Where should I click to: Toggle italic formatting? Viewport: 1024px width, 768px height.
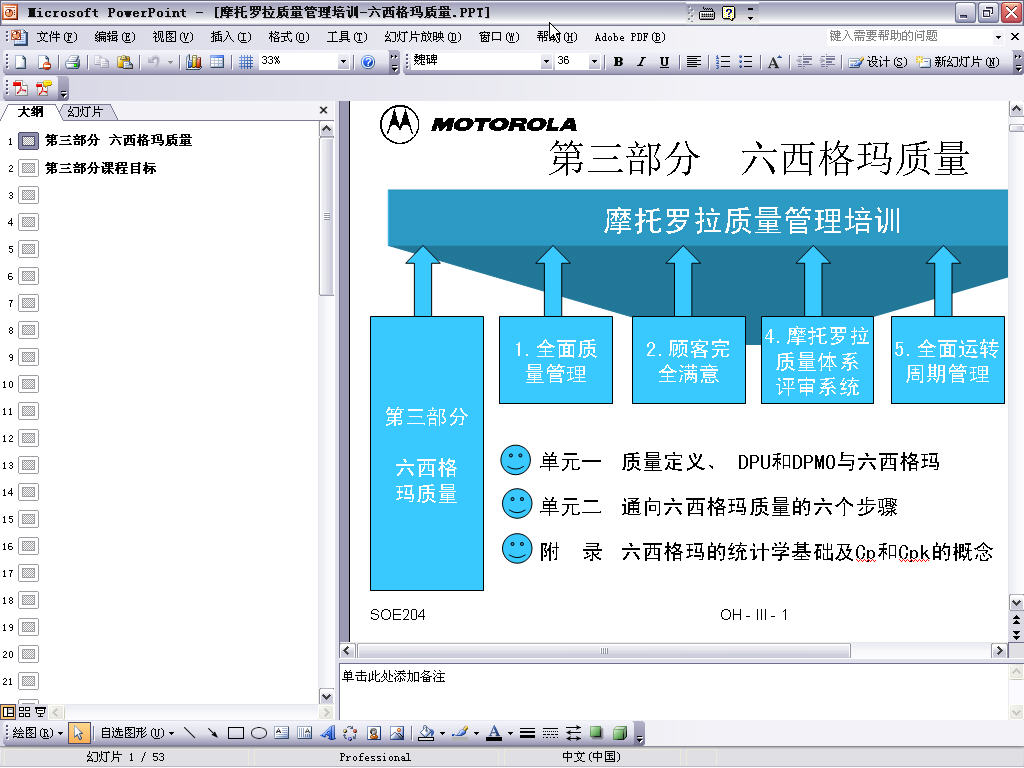[x=641, y=62]
